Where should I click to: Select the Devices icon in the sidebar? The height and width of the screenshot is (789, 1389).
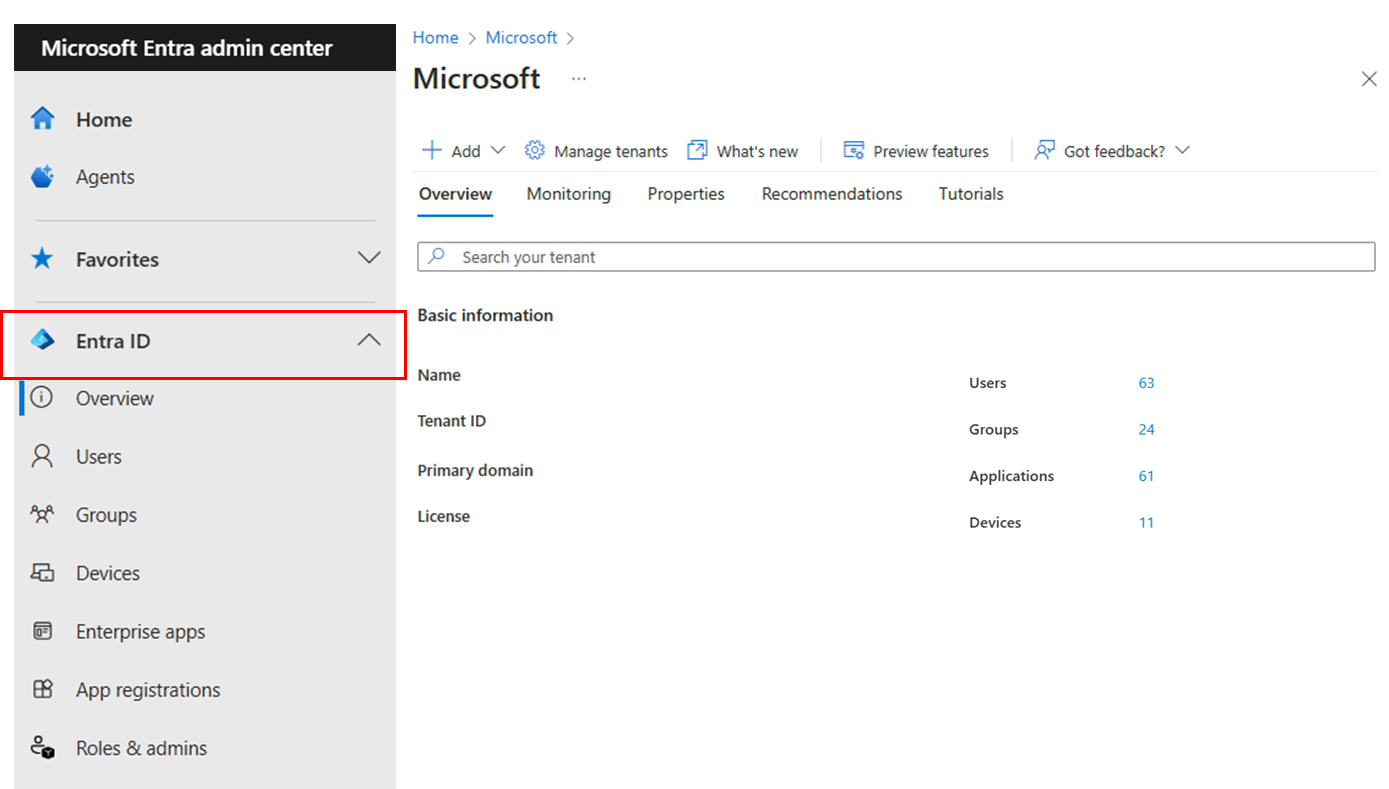pyautogui.click(x=42, y=572)
